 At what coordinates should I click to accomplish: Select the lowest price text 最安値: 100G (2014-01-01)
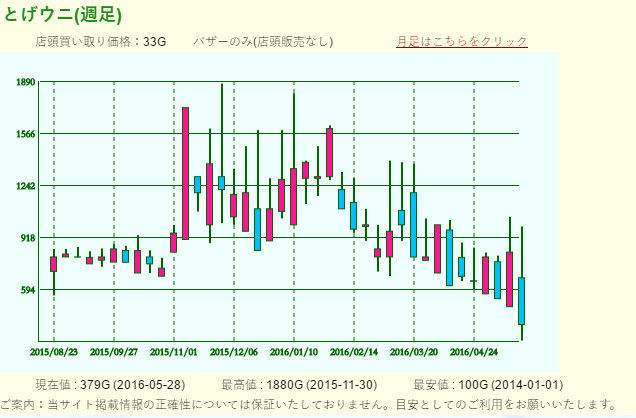pyautogui.click(x=488, y=384)
